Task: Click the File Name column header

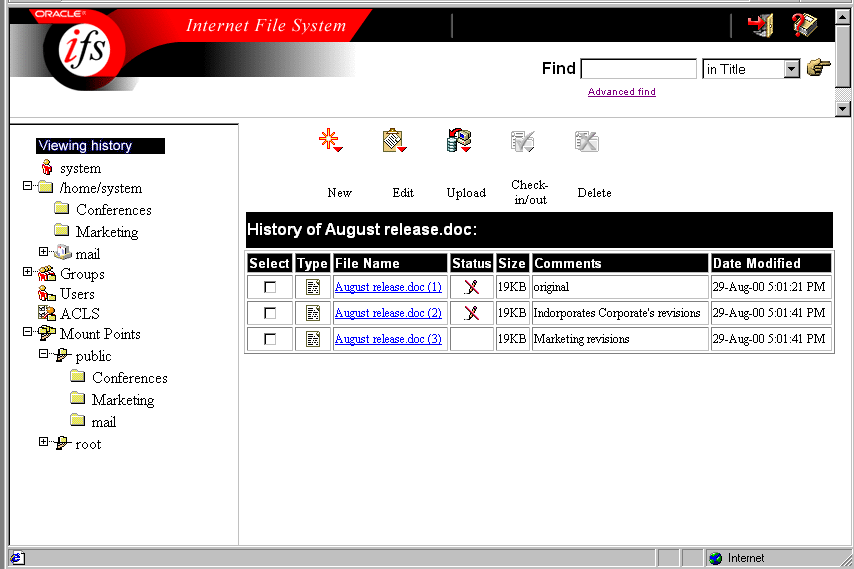Action: pyautogui.click(x=390, y=263)
